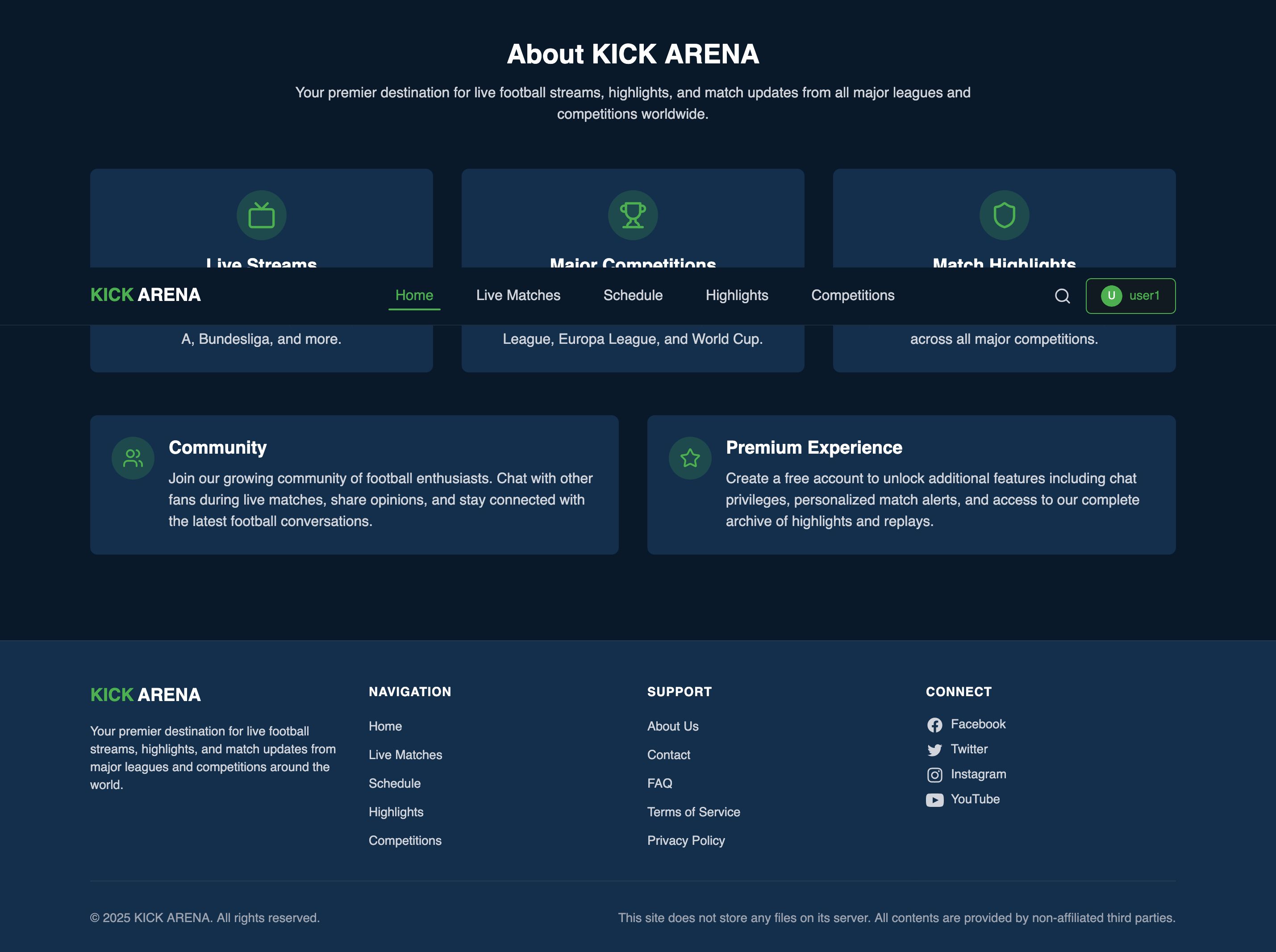1276x952 pixels.
Task: Open the About Us footer link
Action: tap(672, 726)
